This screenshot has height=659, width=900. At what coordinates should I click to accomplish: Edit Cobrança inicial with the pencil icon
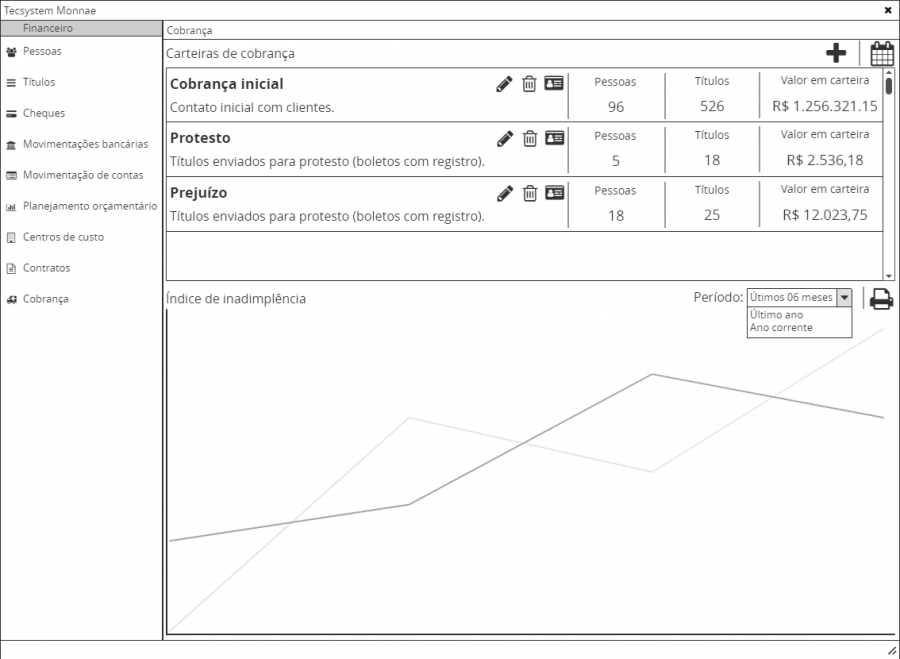point(504,84)
